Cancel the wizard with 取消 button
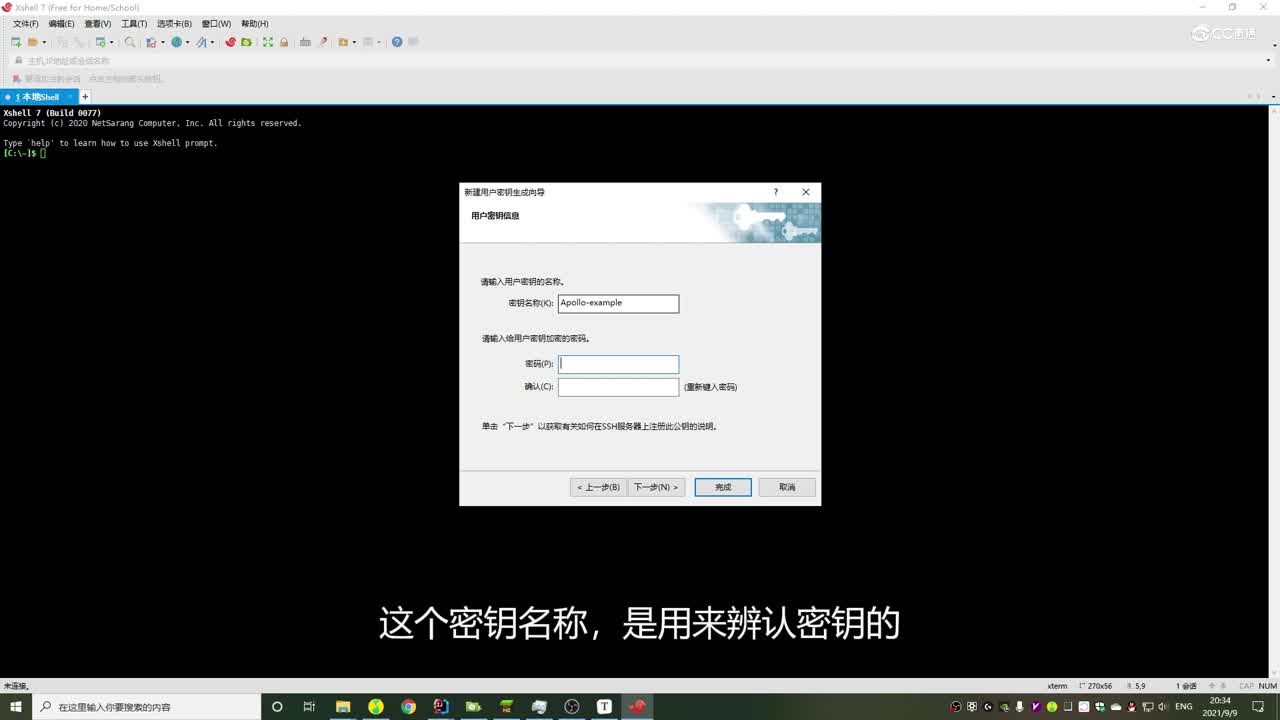The width and height of the screenshot is (1280, 720). 787,487
